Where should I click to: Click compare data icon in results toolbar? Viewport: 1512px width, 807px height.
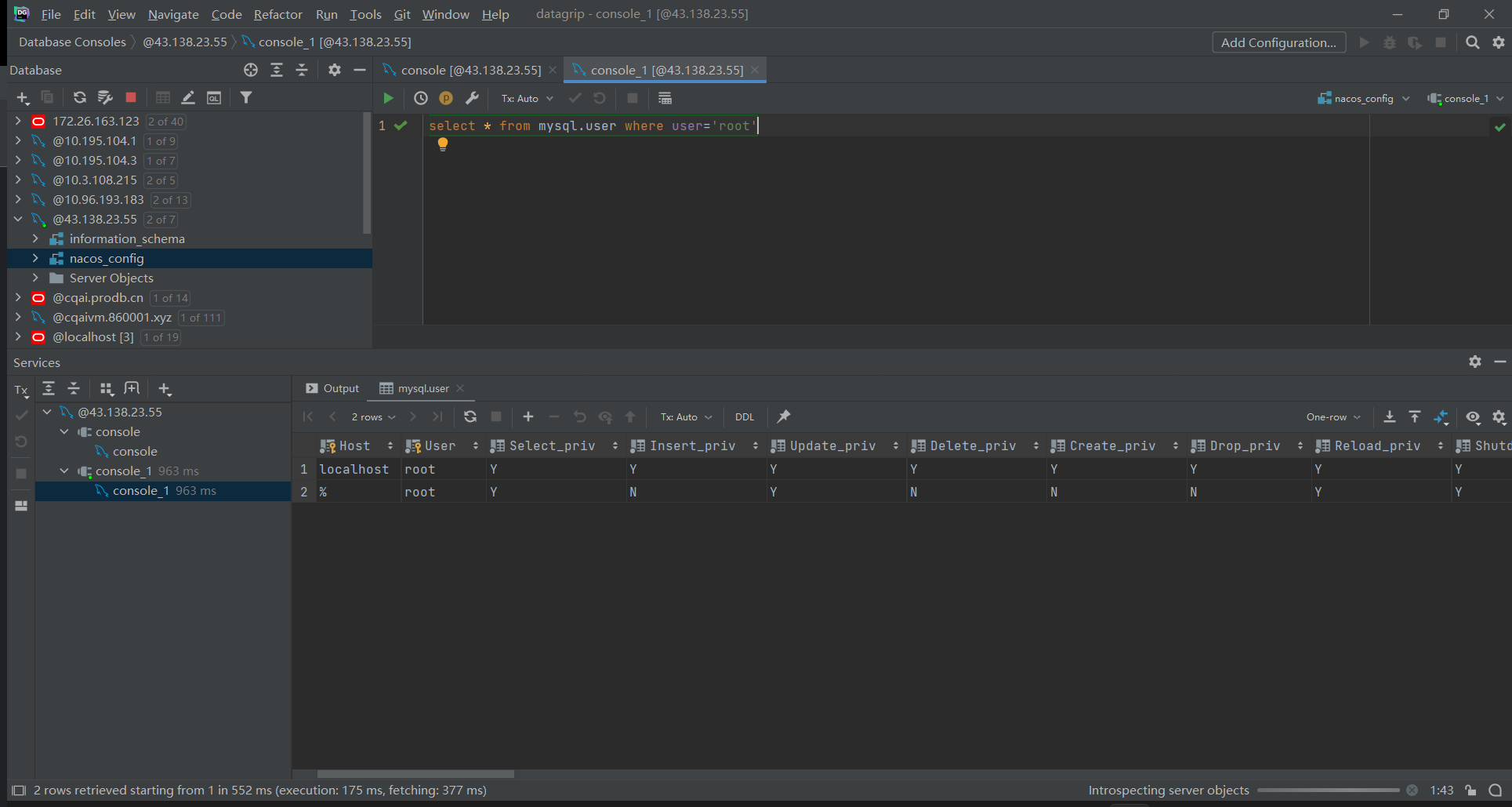(x=1441, y=416)
